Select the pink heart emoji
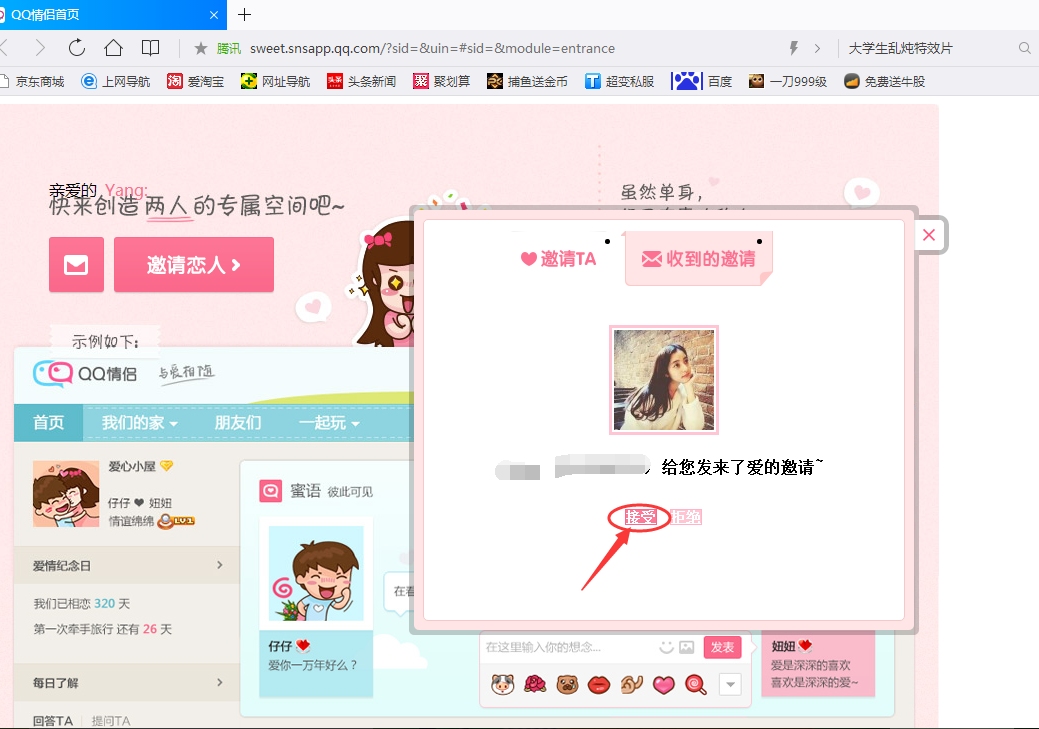Viewport: 1039px width, 729px height. (x=663, y=684)
